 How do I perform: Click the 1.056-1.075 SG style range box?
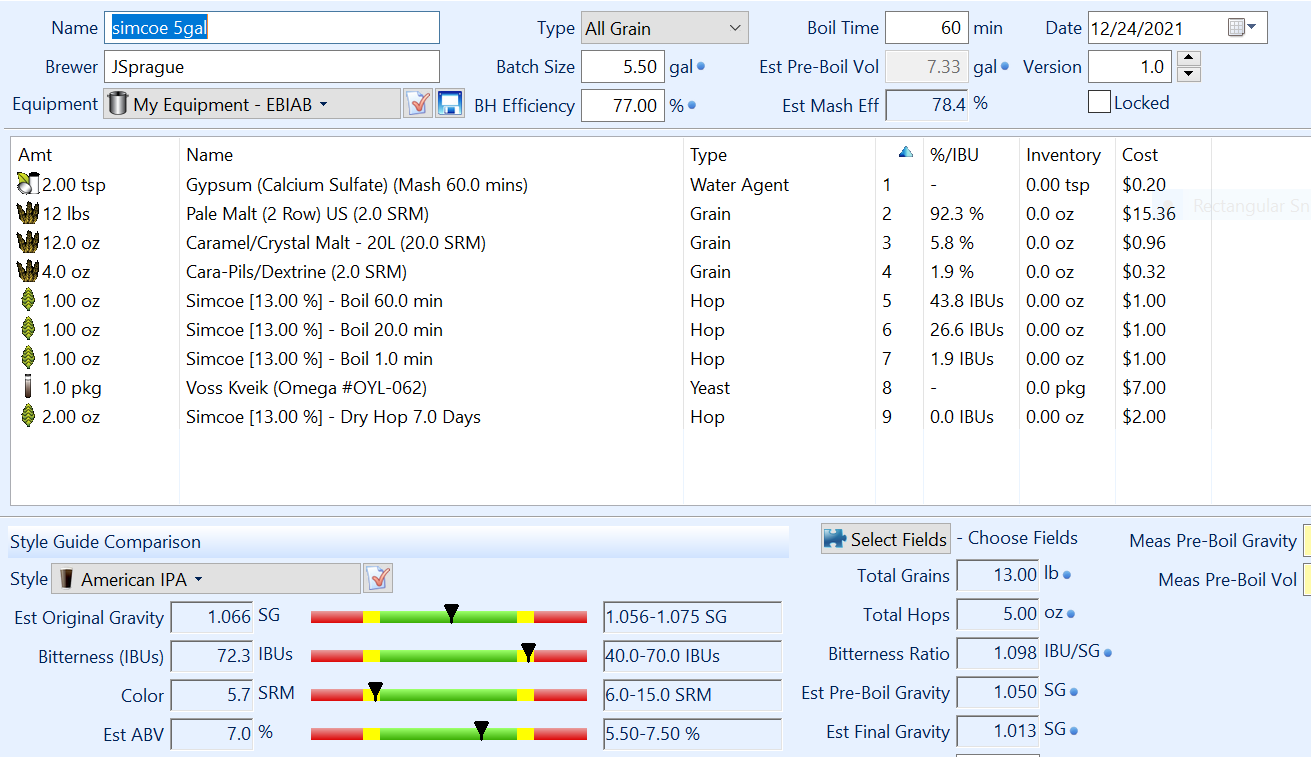693,616
